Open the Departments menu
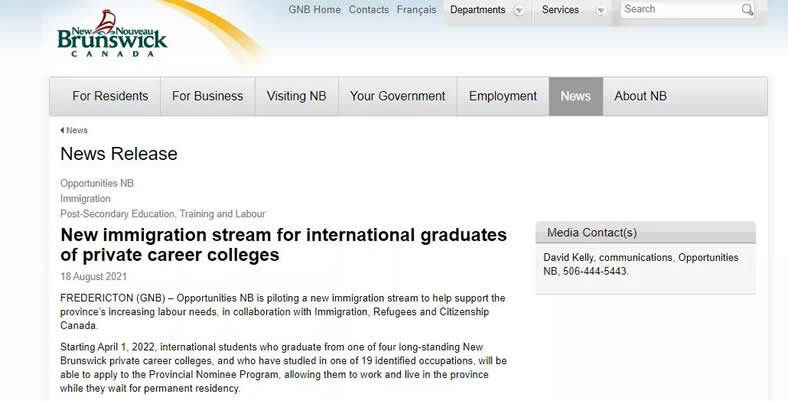The width and height of the screenshot is (788, 401). pyautogui.click(x=477, y=10)
